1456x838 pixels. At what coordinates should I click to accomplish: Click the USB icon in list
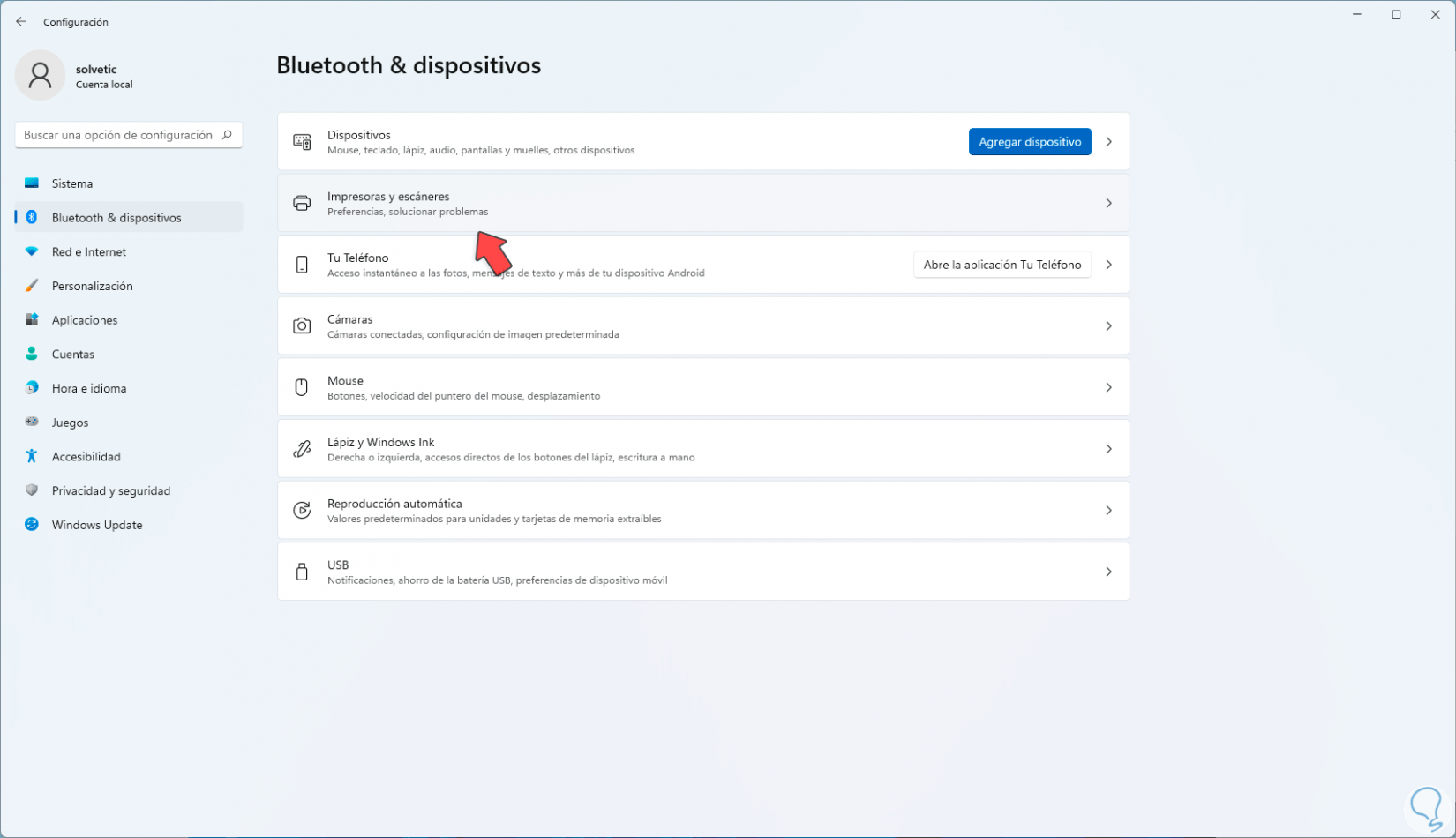(302, 572)
